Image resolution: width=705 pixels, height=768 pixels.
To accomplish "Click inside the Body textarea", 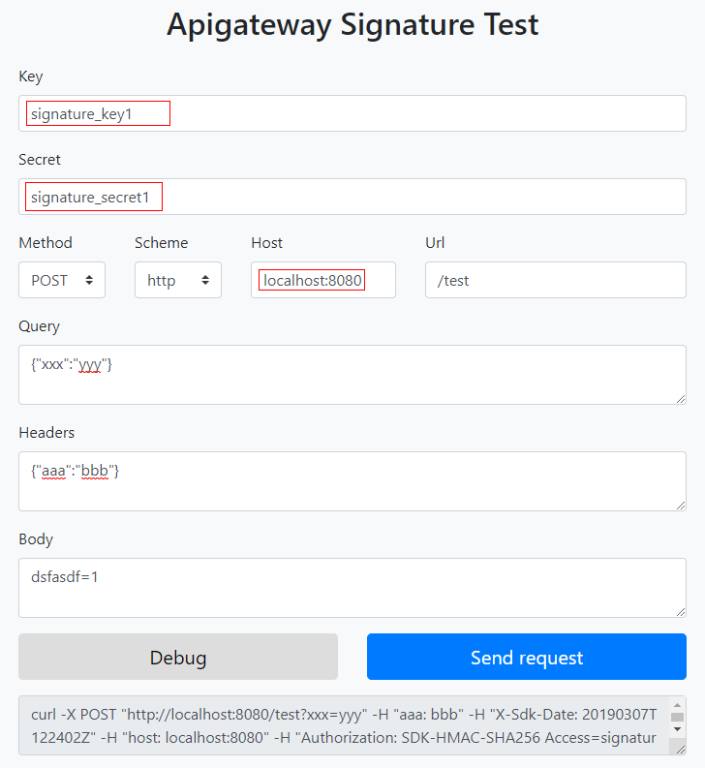I will (x=352, y=588).
